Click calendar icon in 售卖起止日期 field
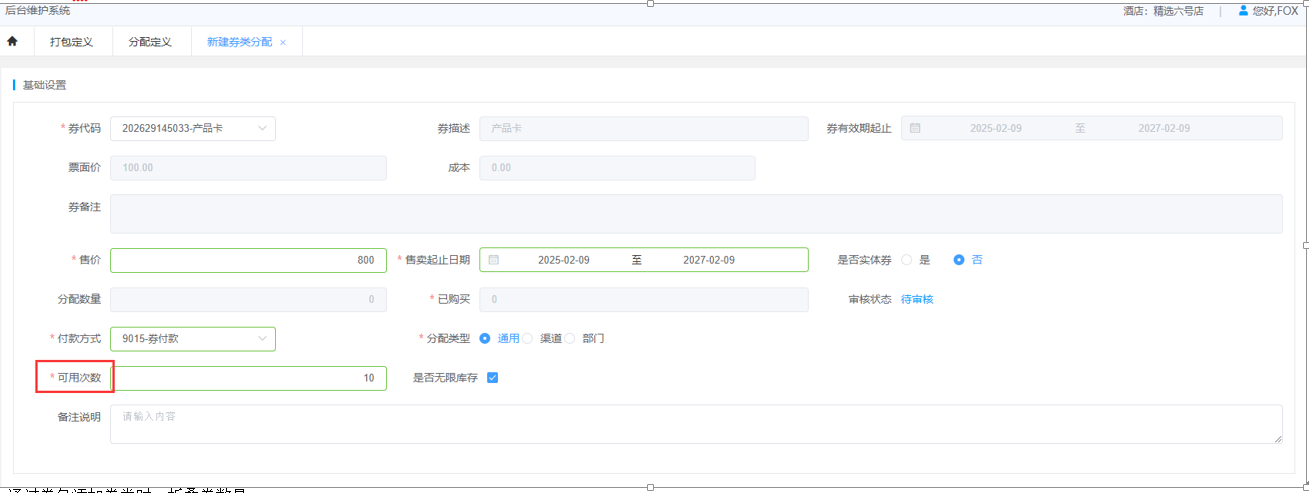 tap(494, 260)
